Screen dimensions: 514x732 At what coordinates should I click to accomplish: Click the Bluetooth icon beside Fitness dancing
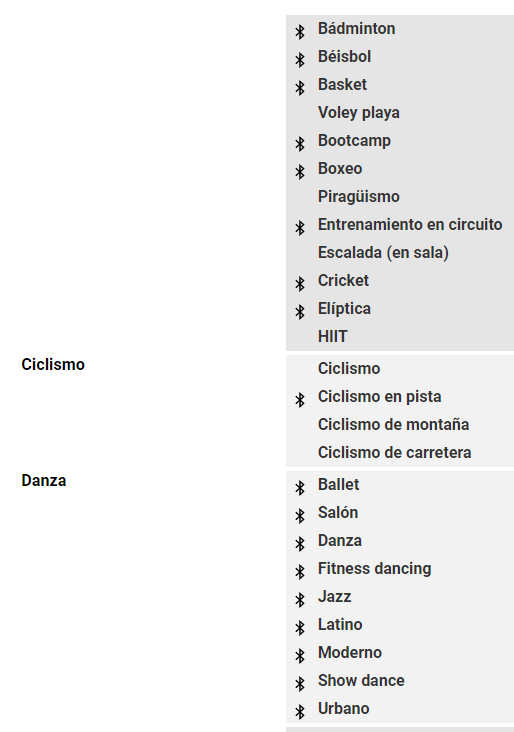pos(300,572)
